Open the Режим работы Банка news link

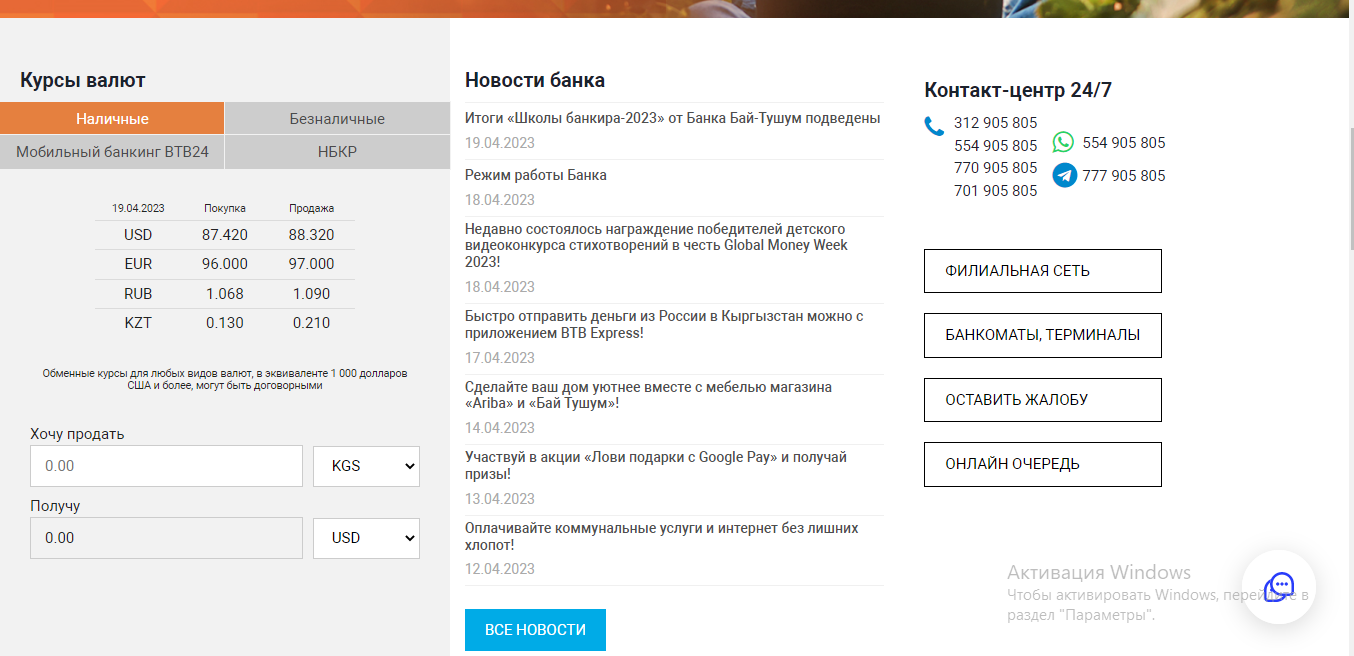pos(536,175)
